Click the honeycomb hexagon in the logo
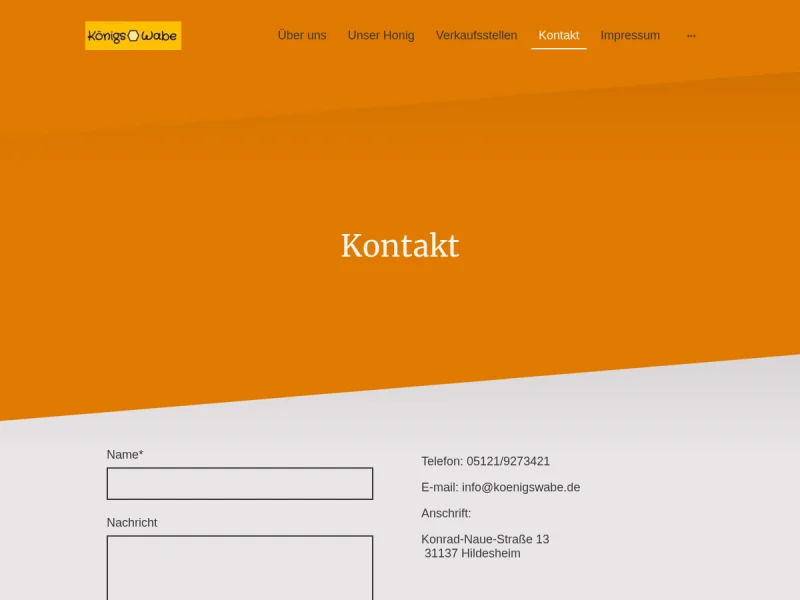800x600 pixels. click(133, 36)
